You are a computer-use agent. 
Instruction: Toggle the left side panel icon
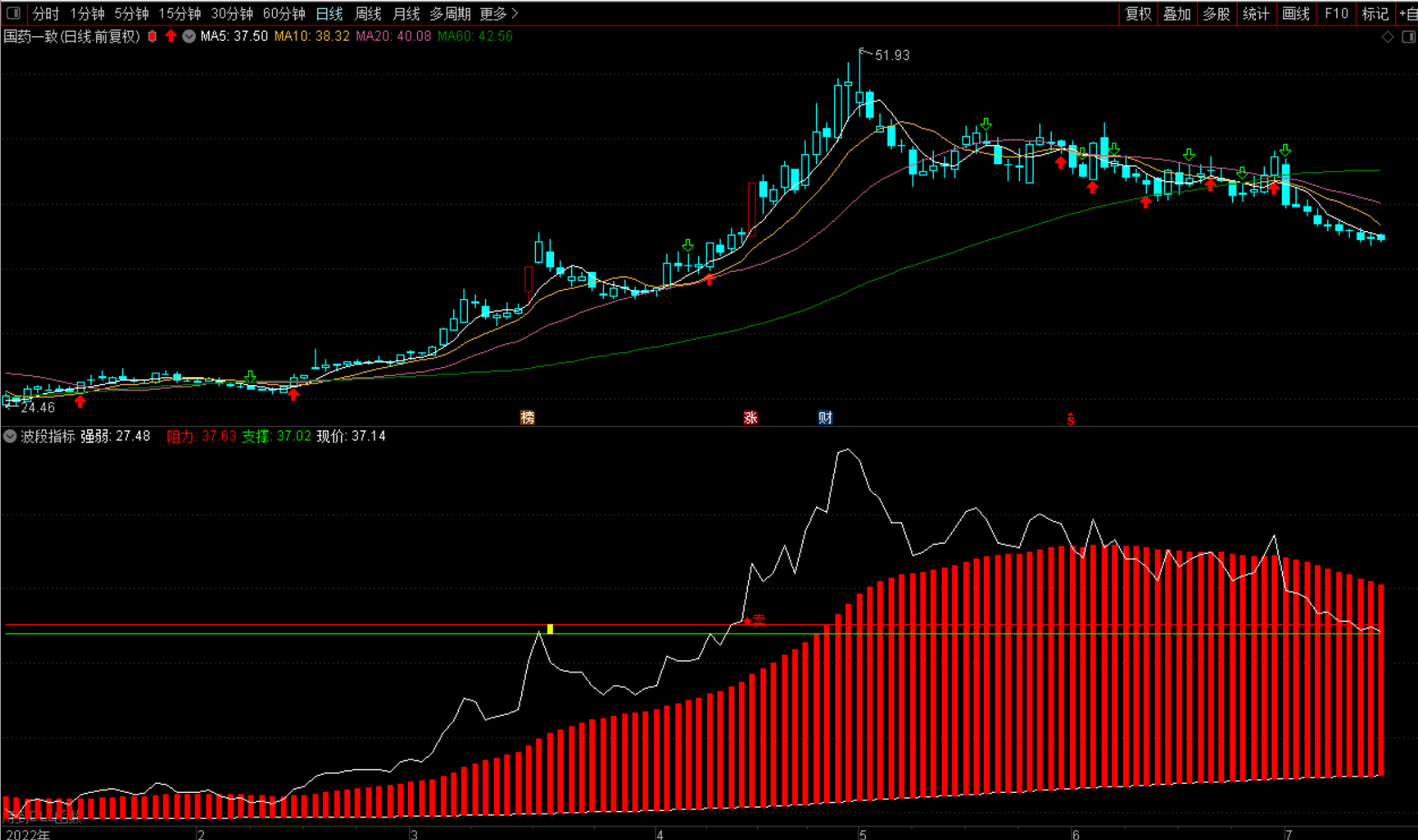pos(14,14)
